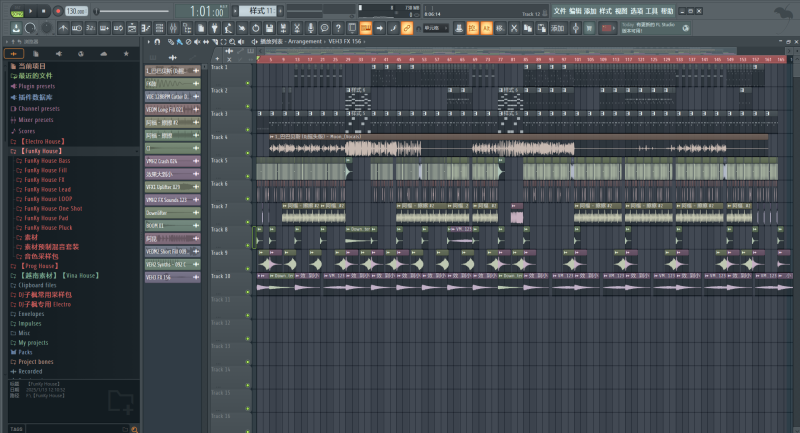Open the pattern selector 样式 11 dropdown

pyautogui.click(x=256, y=10)
